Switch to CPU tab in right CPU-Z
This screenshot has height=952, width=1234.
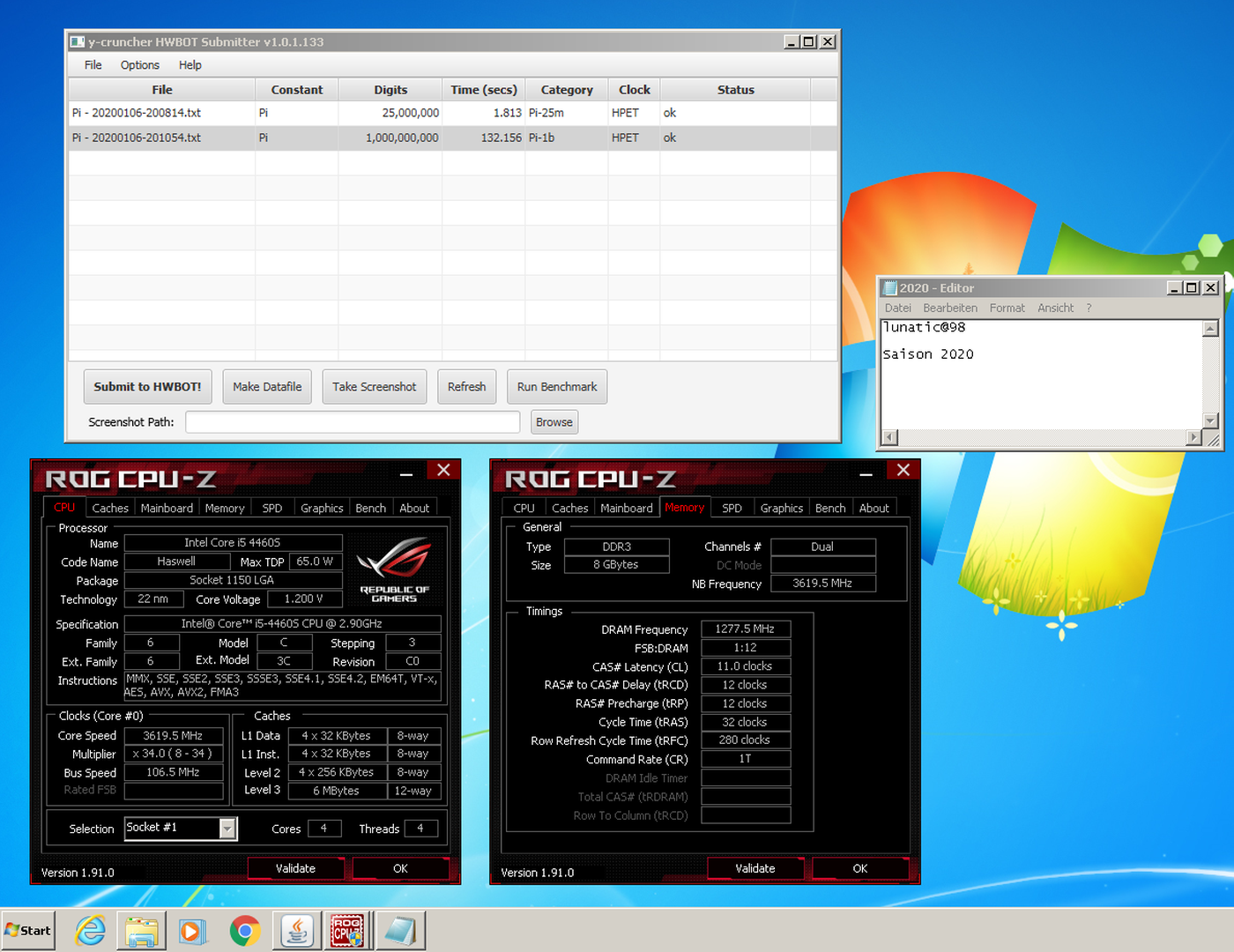(x=524, y=509)
